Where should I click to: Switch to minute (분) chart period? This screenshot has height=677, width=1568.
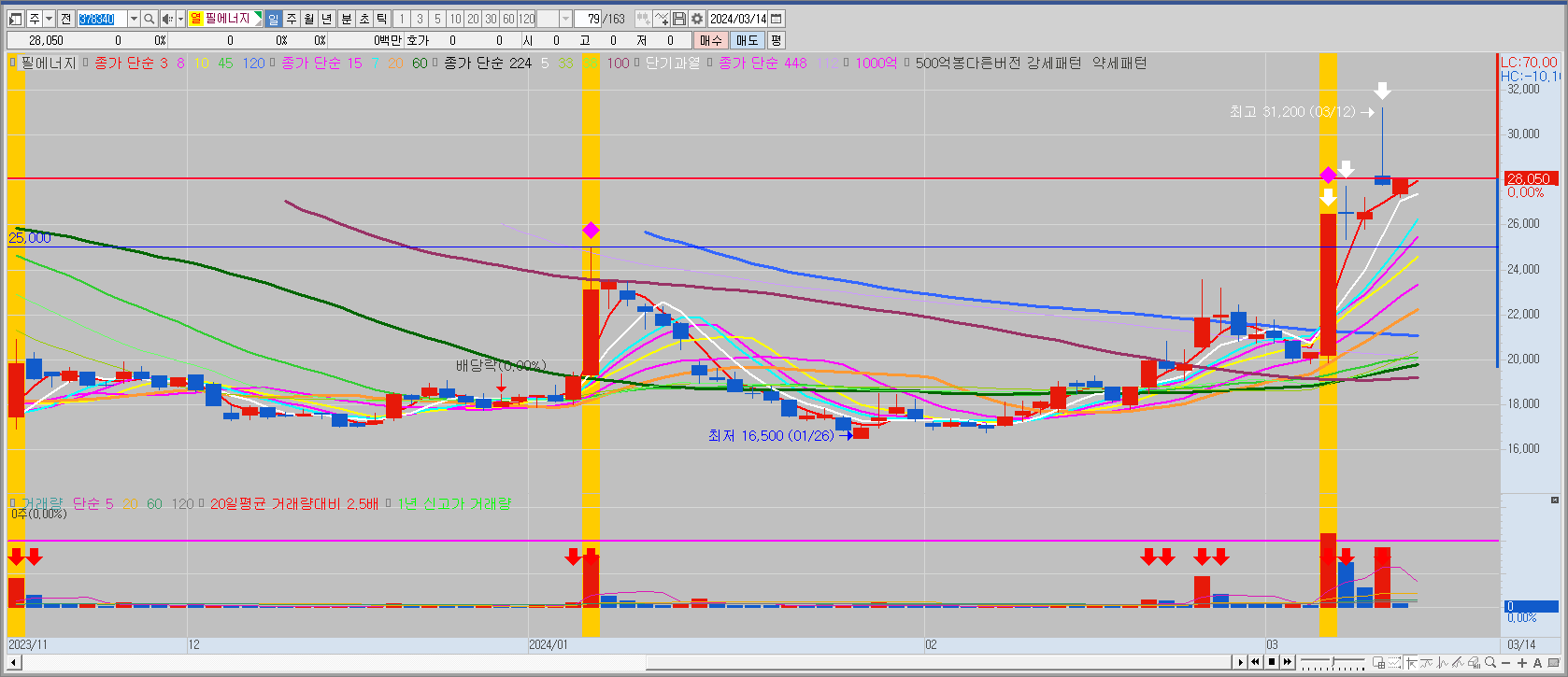pos(346,19)
